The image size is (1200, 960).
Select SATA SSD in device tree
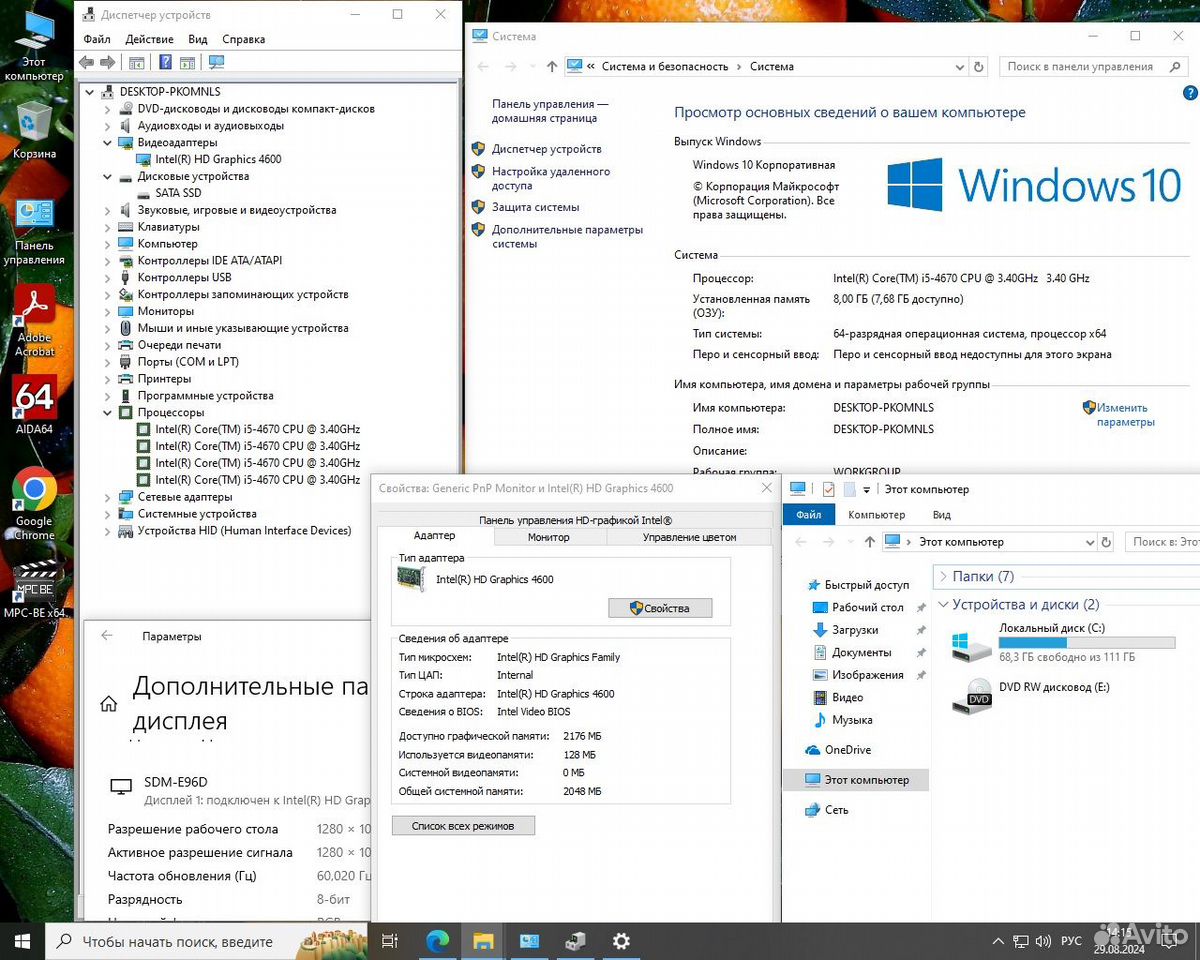178,194
